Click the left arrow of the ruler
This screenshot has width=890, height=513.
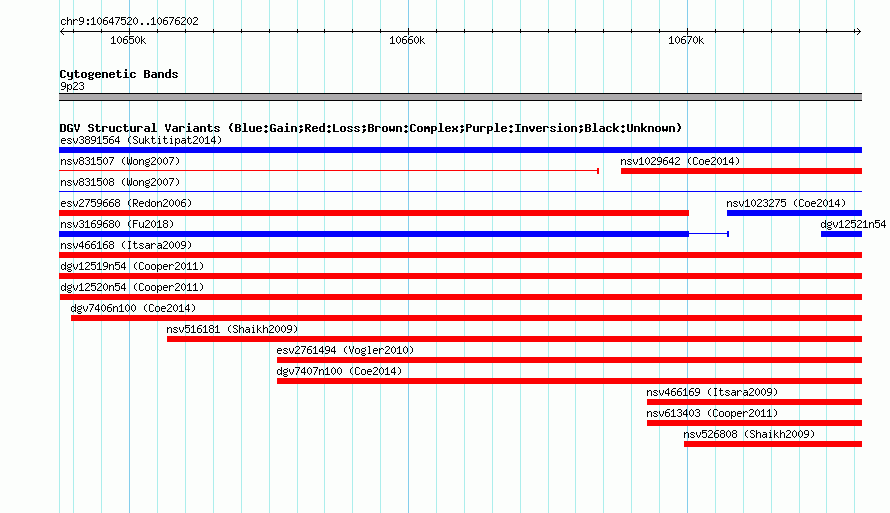(62, 31)
